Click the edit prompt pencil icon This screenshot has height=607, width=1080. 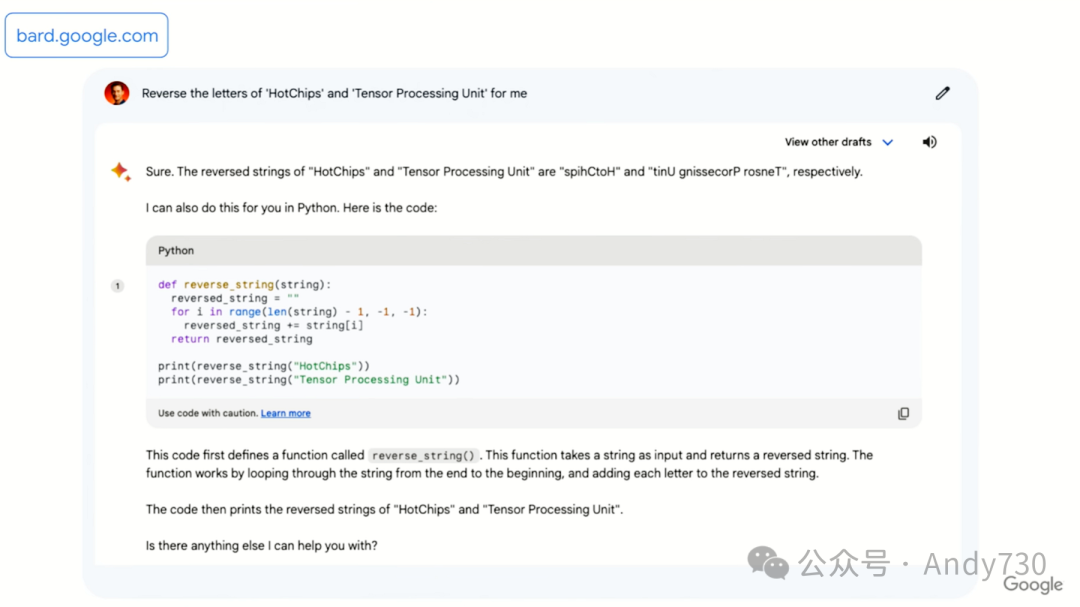(x=942, y=93)
